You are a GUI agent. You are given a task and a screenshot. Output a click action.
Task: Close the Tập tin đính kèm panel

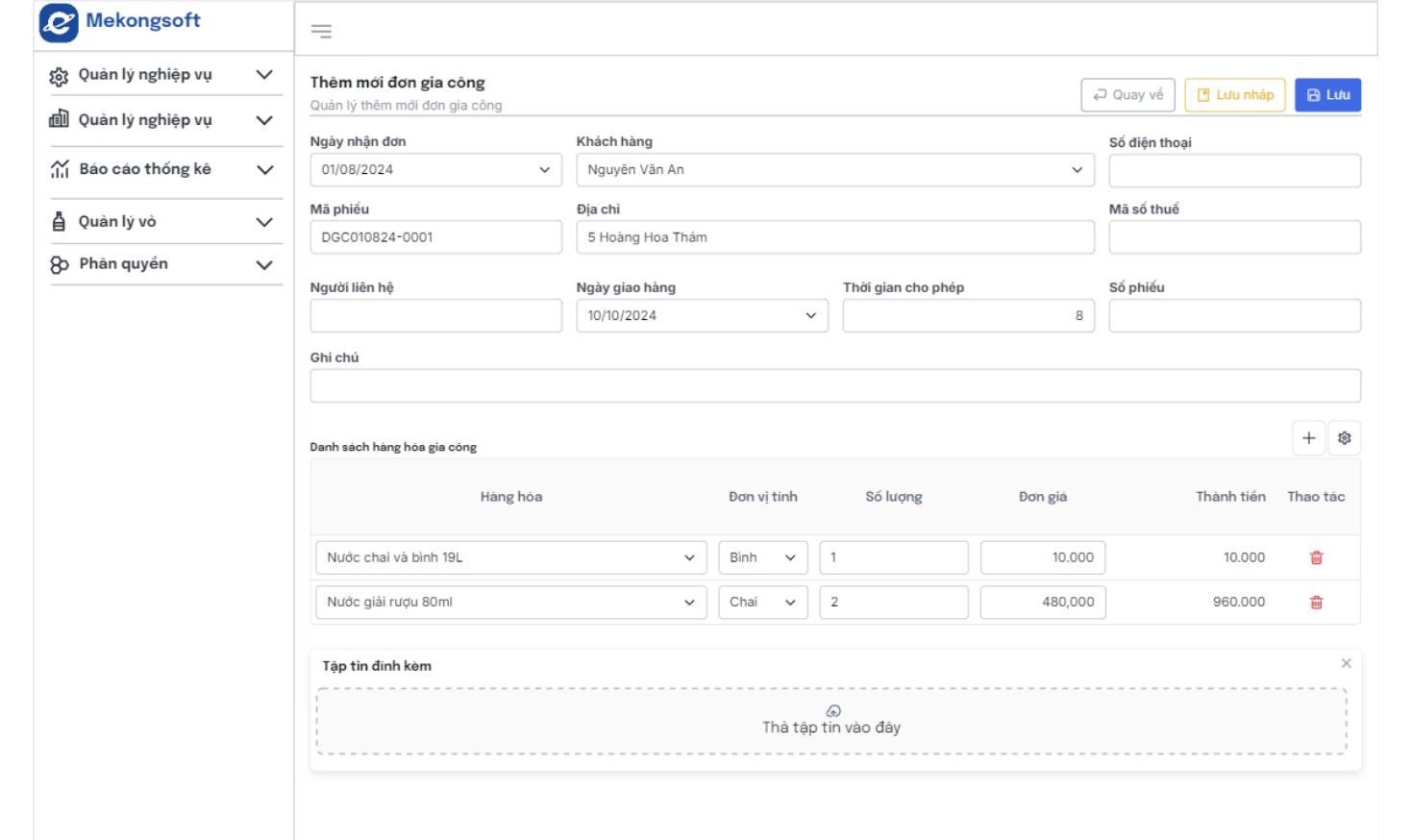tap(1346, 663)
